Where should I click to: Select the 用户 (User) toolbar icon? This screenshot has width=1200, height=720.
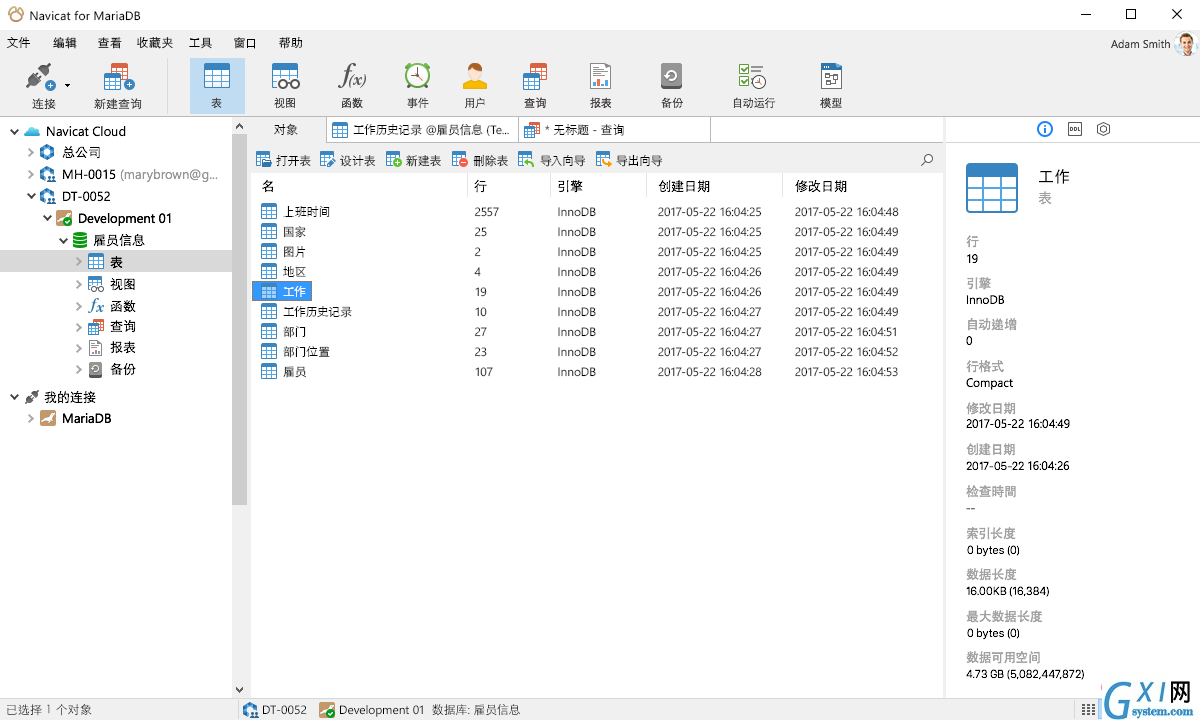coord(475,85)
